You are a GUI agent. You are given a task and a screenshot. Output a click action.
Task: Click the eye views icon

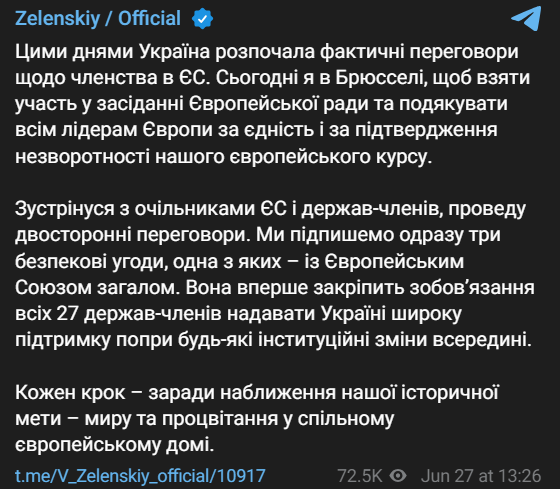398,476
